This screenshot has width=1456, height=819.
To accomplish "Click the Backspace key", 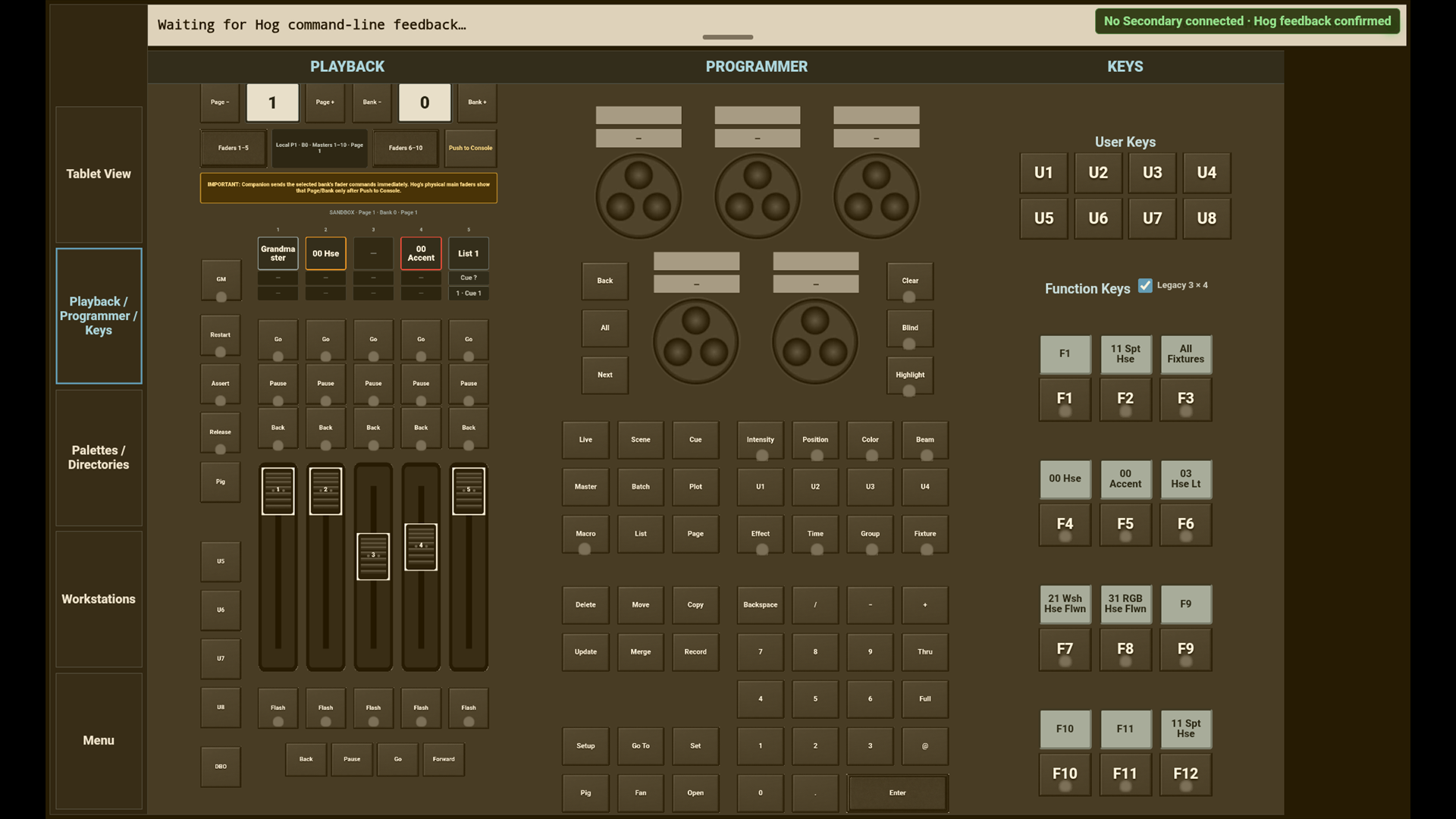I will coord(761,605).
